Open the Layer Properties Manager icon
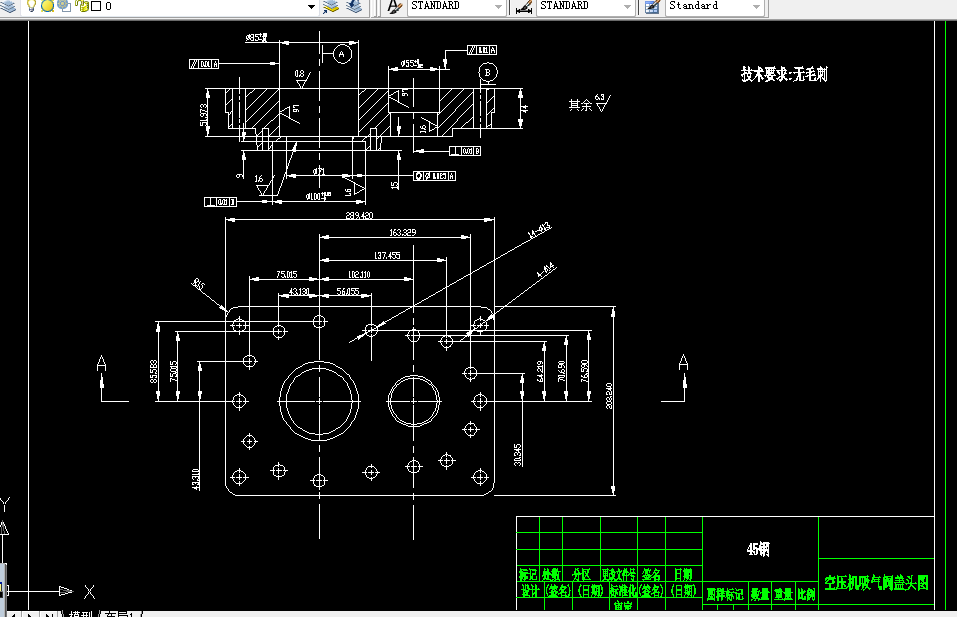957x617 pixels. click(9, 7)
